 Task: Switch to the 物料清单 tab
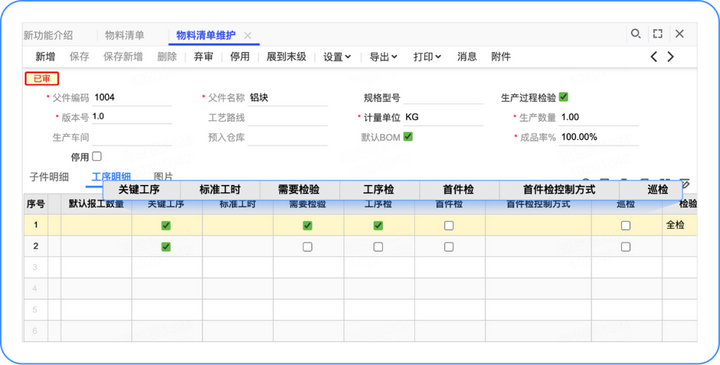[124, 35]
